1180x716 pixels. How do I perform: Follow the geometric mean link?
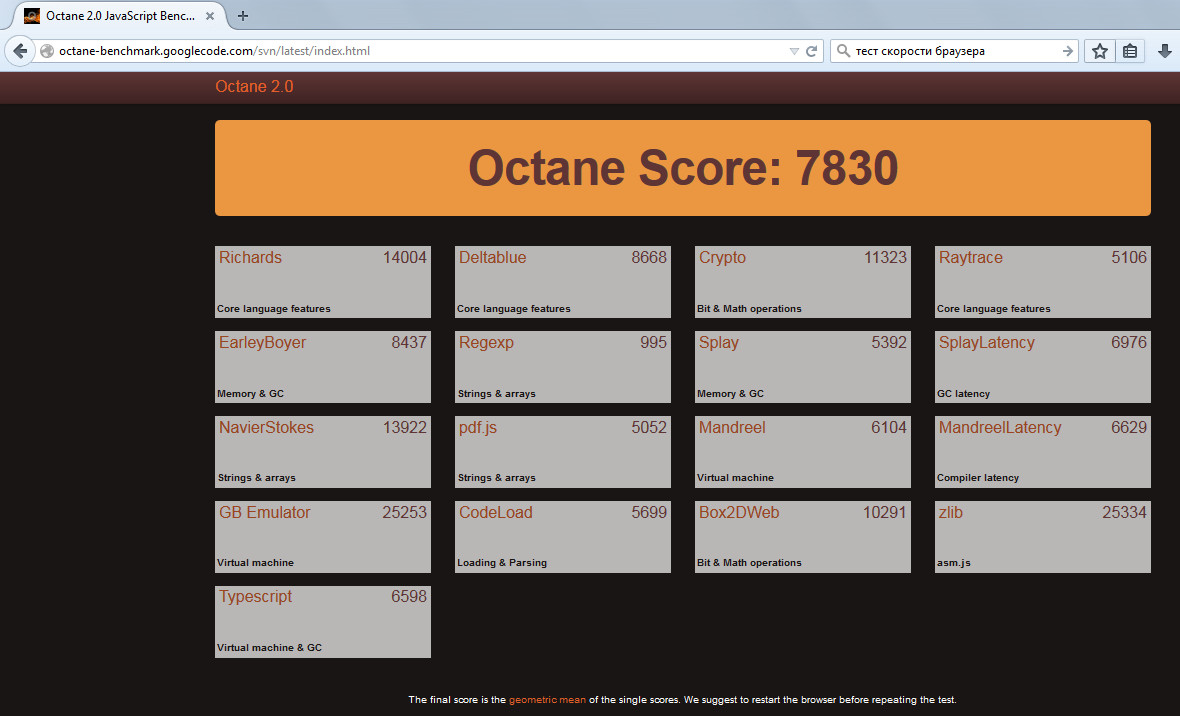(x=547, y=700)
